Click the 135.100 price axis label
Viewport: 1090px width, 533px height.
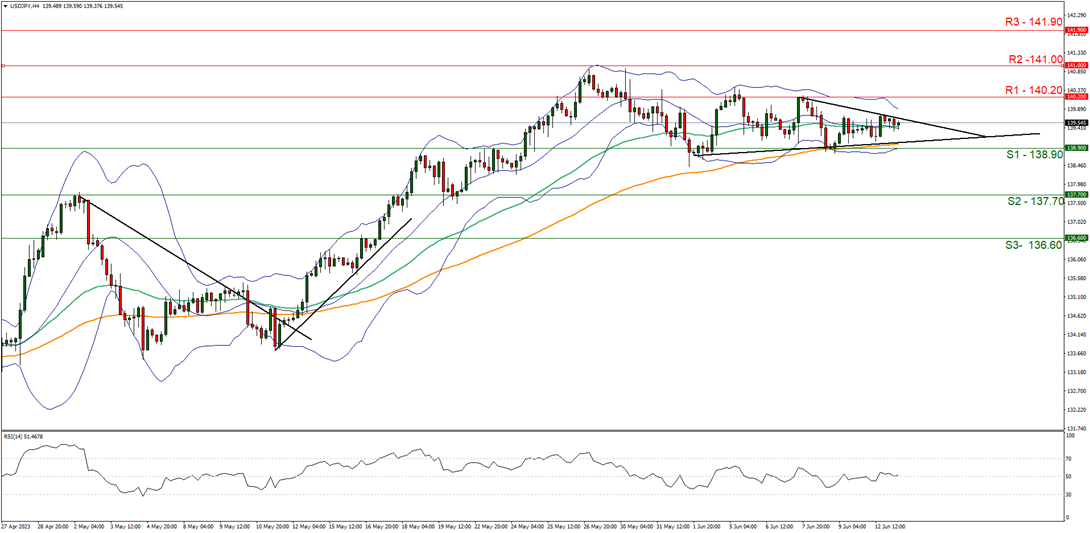pyautogui.click(x=1077, y=297)
